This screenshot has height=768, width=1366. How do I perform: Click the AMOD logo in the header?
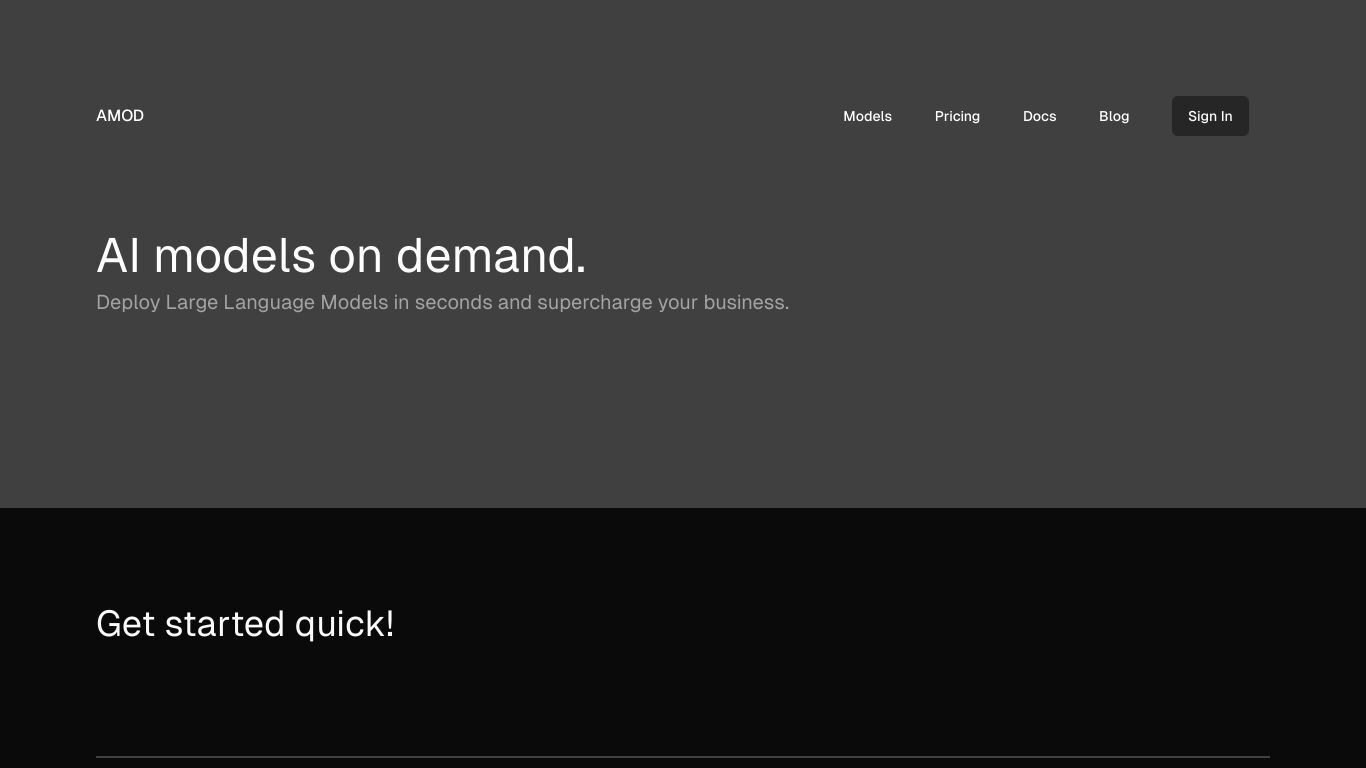pos(120,116)
